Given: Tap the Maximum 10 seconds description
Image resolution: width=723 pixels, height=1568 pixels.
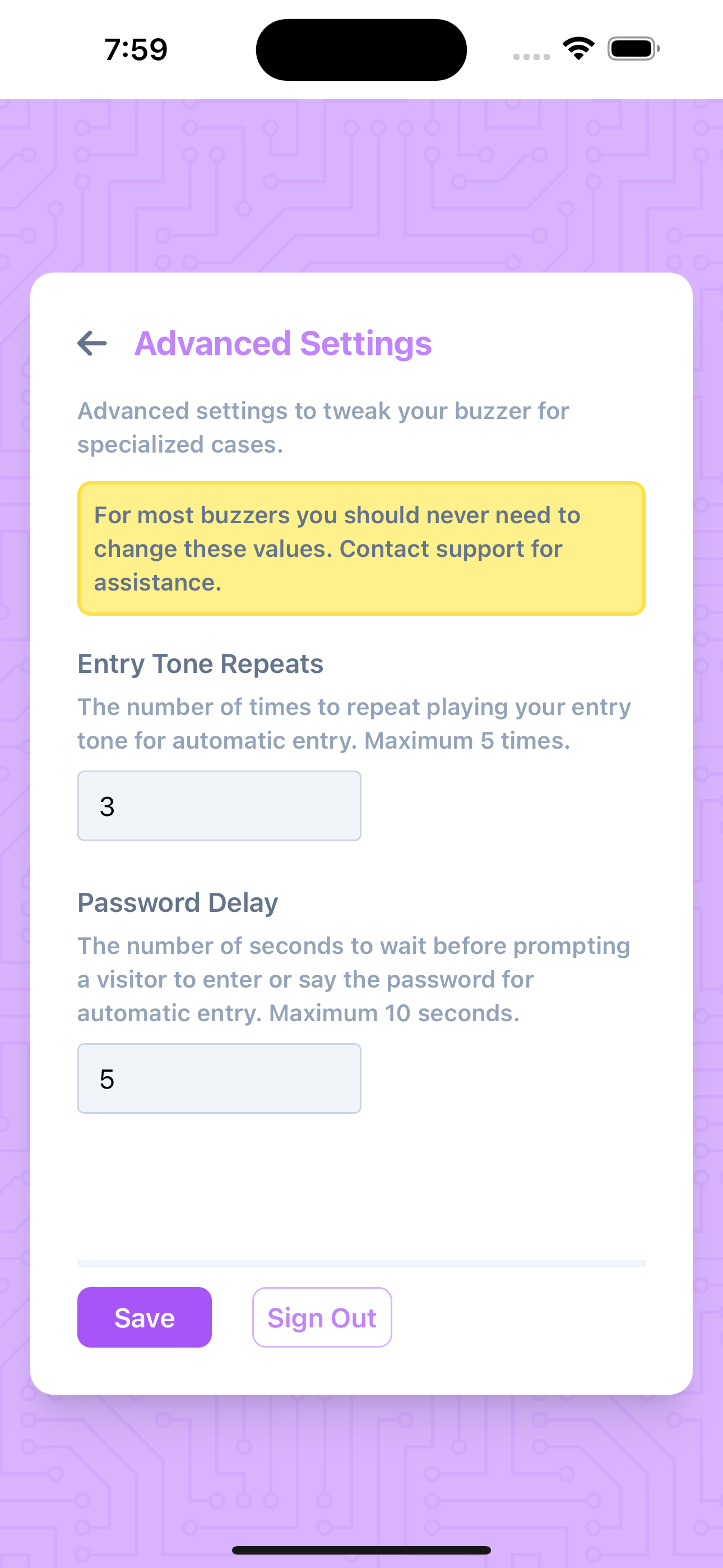Looking at the screenshot, I should pyautogui.click(x=354, y=979).
